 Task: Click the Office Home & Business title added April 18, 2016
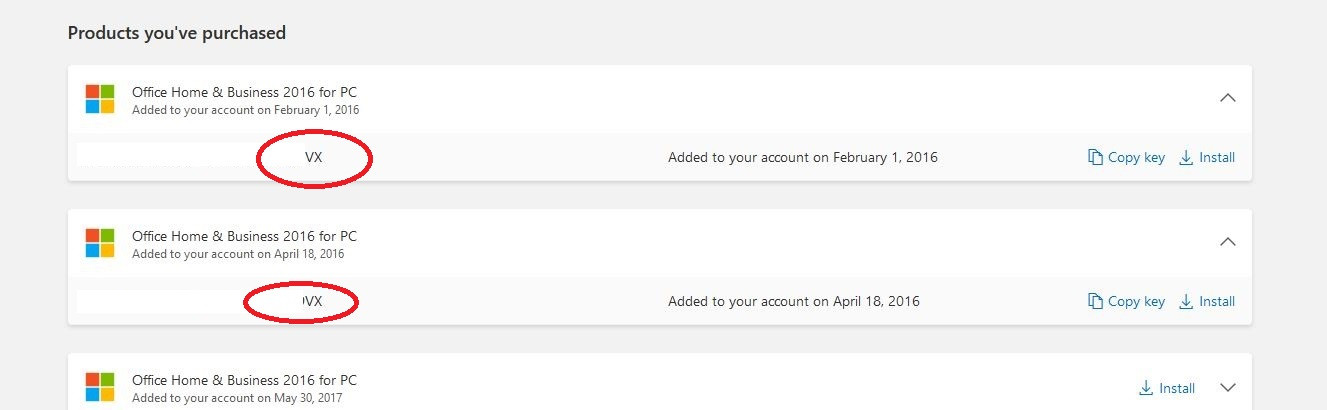[x=244, y=236]
